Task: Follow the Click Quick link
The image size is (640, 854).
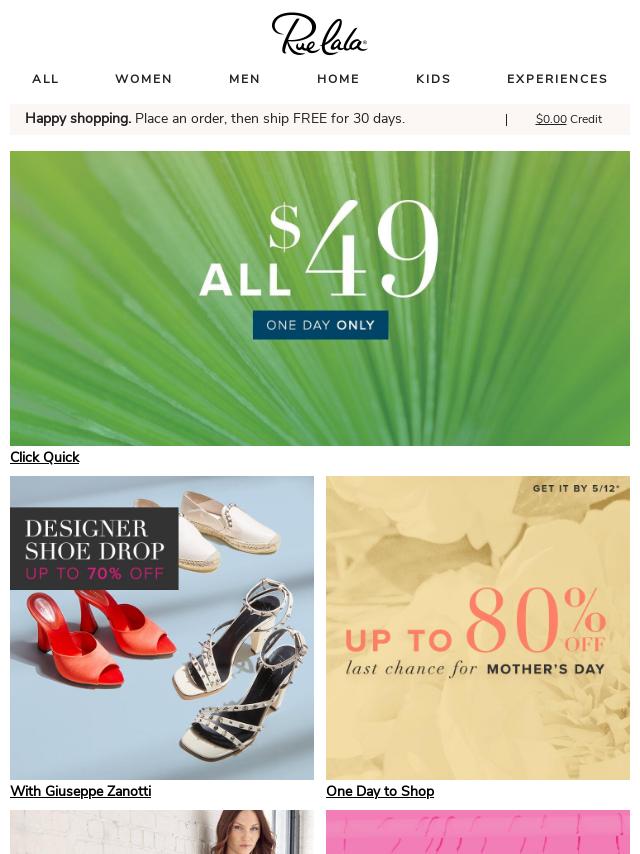Action: coord(45,458)
